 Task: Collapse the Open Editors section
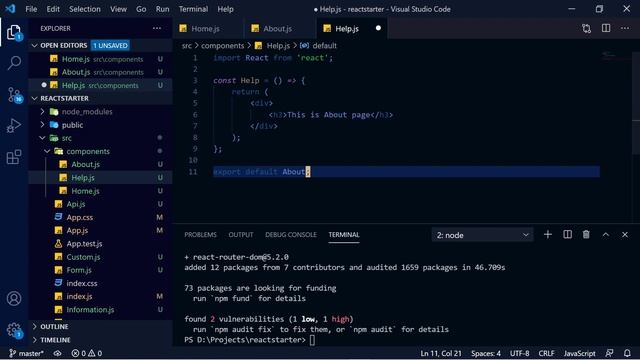[35, 45]
